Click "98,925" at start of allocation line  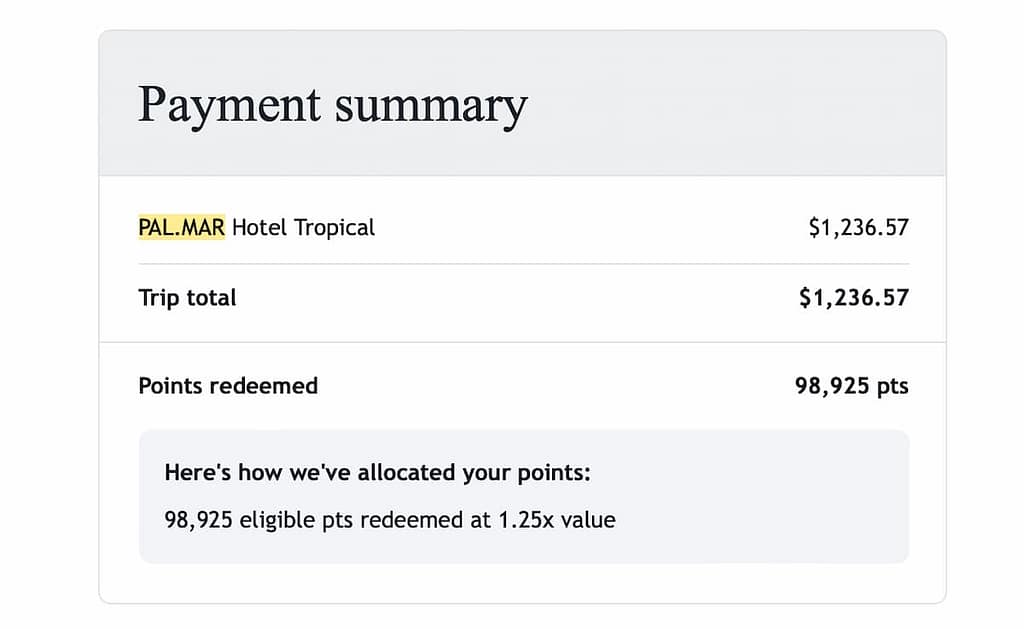(198, 520)
